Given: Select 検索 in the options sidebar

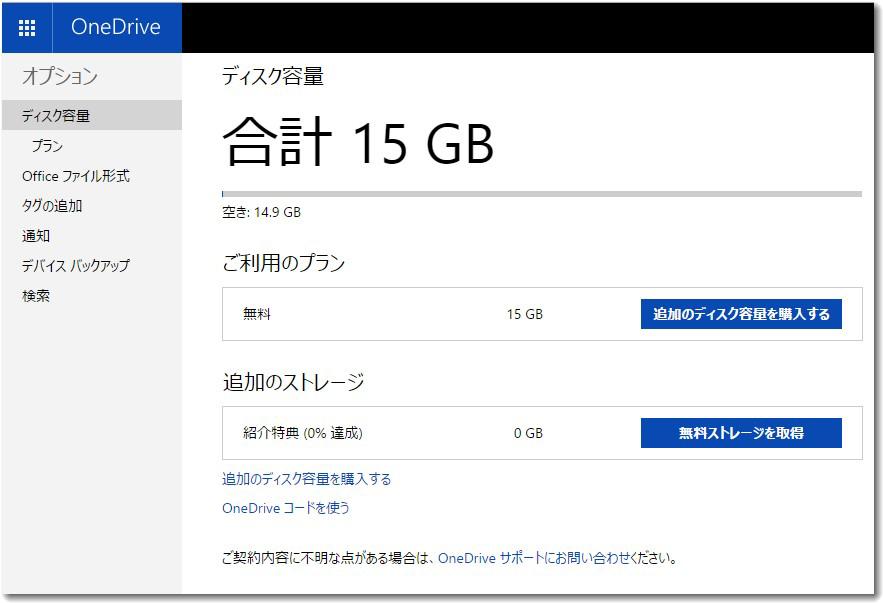Looking at the screenshot, I should 35,295.
